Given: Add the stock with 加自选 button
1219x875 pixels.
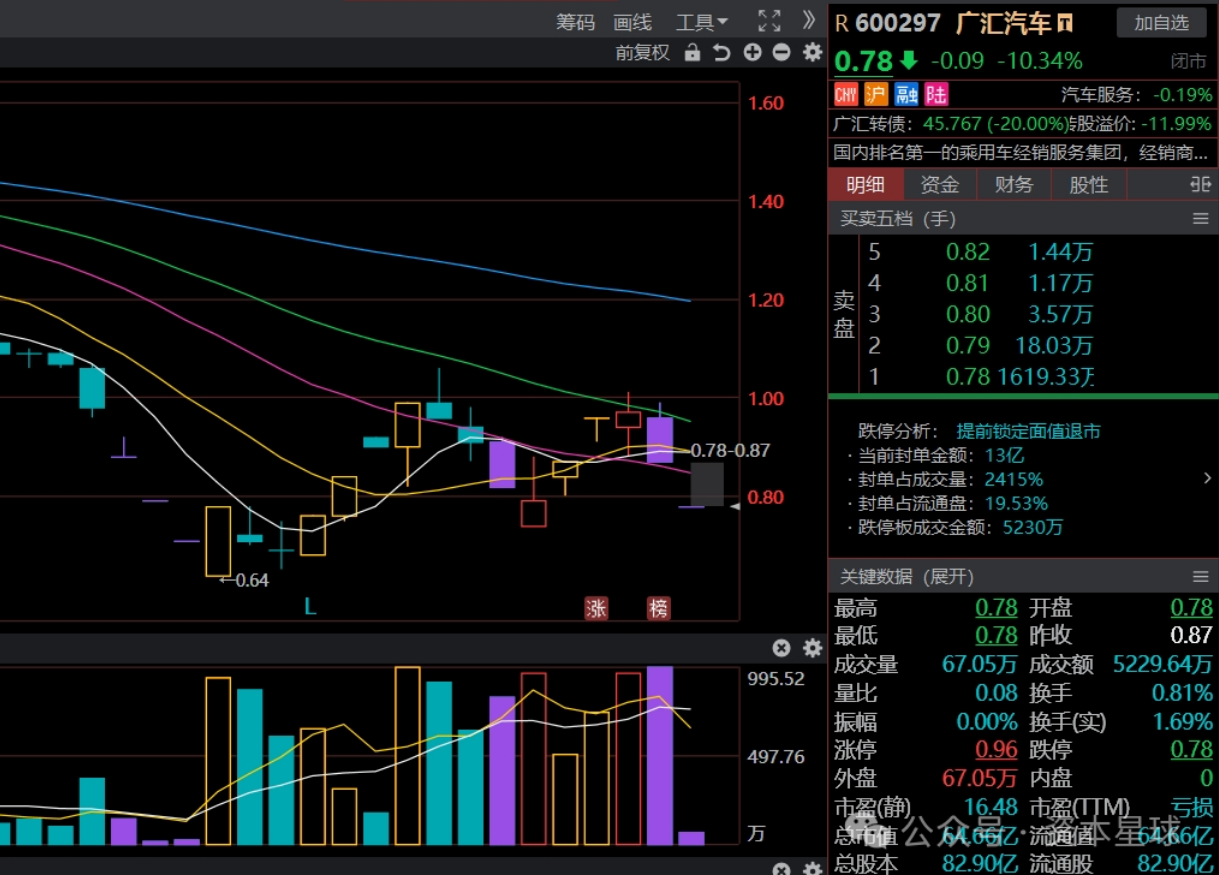Looking at the screenshot, I should point(1162,23).
